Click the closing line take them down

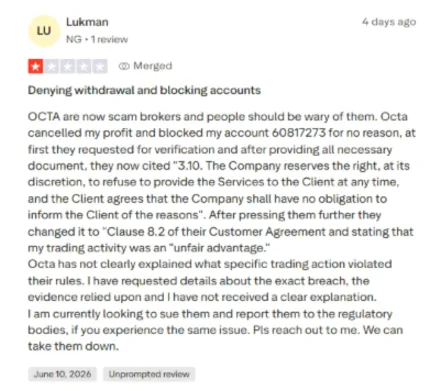(x=73, y=346)
